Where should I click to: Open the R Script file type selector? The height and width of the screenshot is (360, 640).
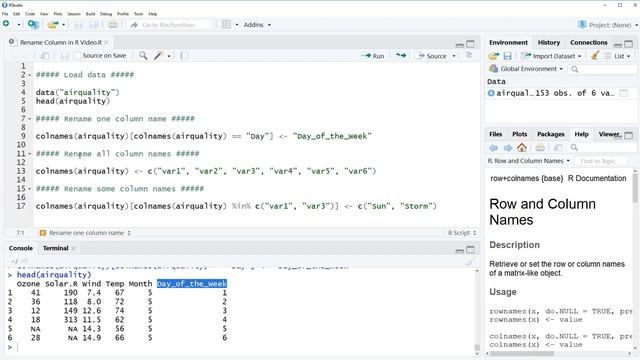click(462, 233)
